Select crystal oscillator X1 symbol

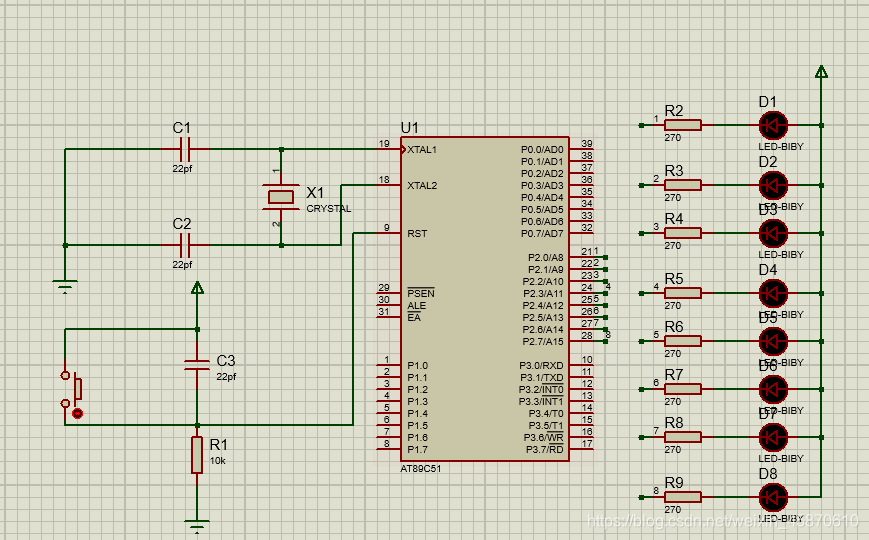click(281, 197)
